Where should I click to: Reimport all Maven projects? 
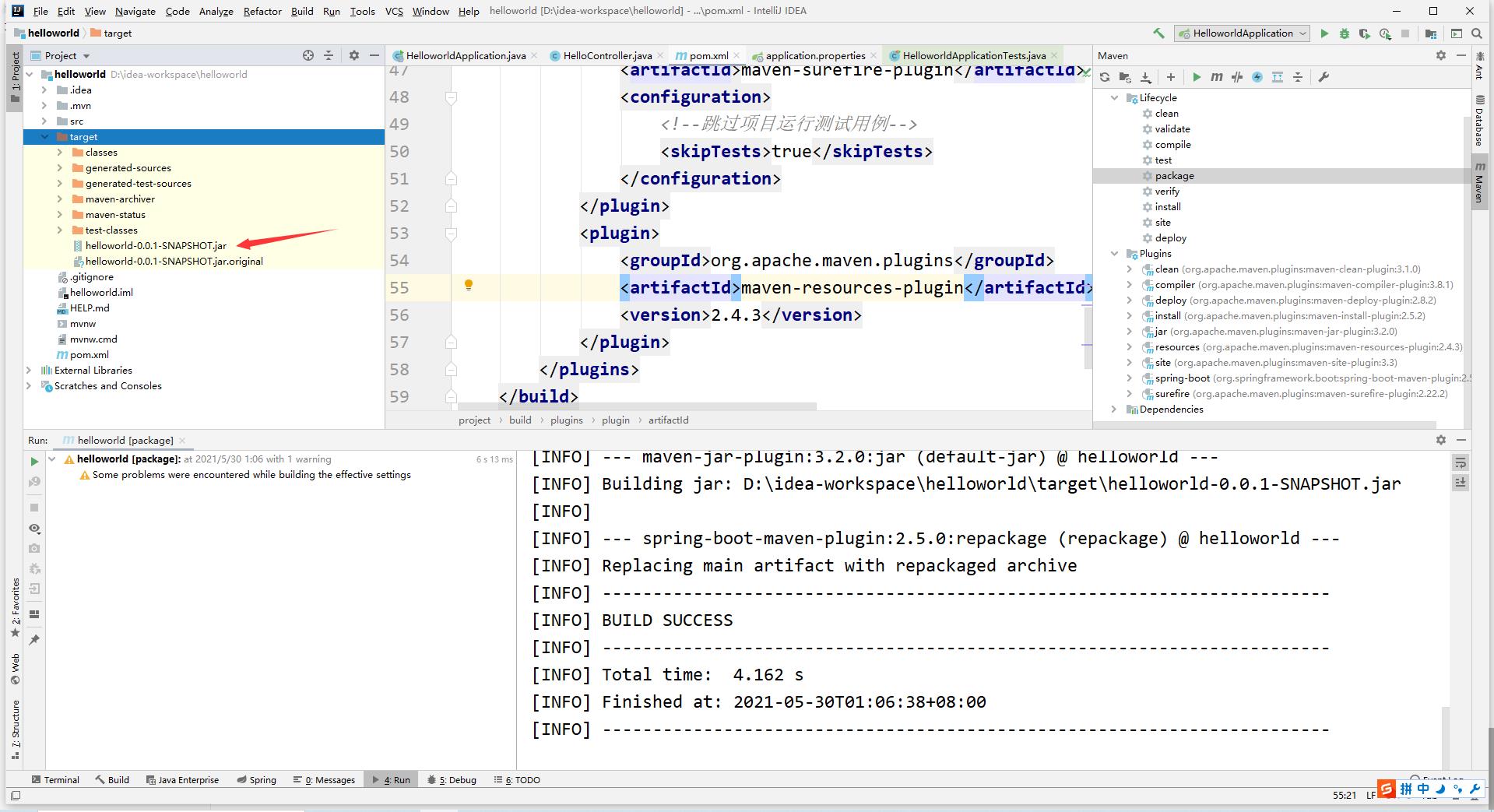coord(1105,77)
